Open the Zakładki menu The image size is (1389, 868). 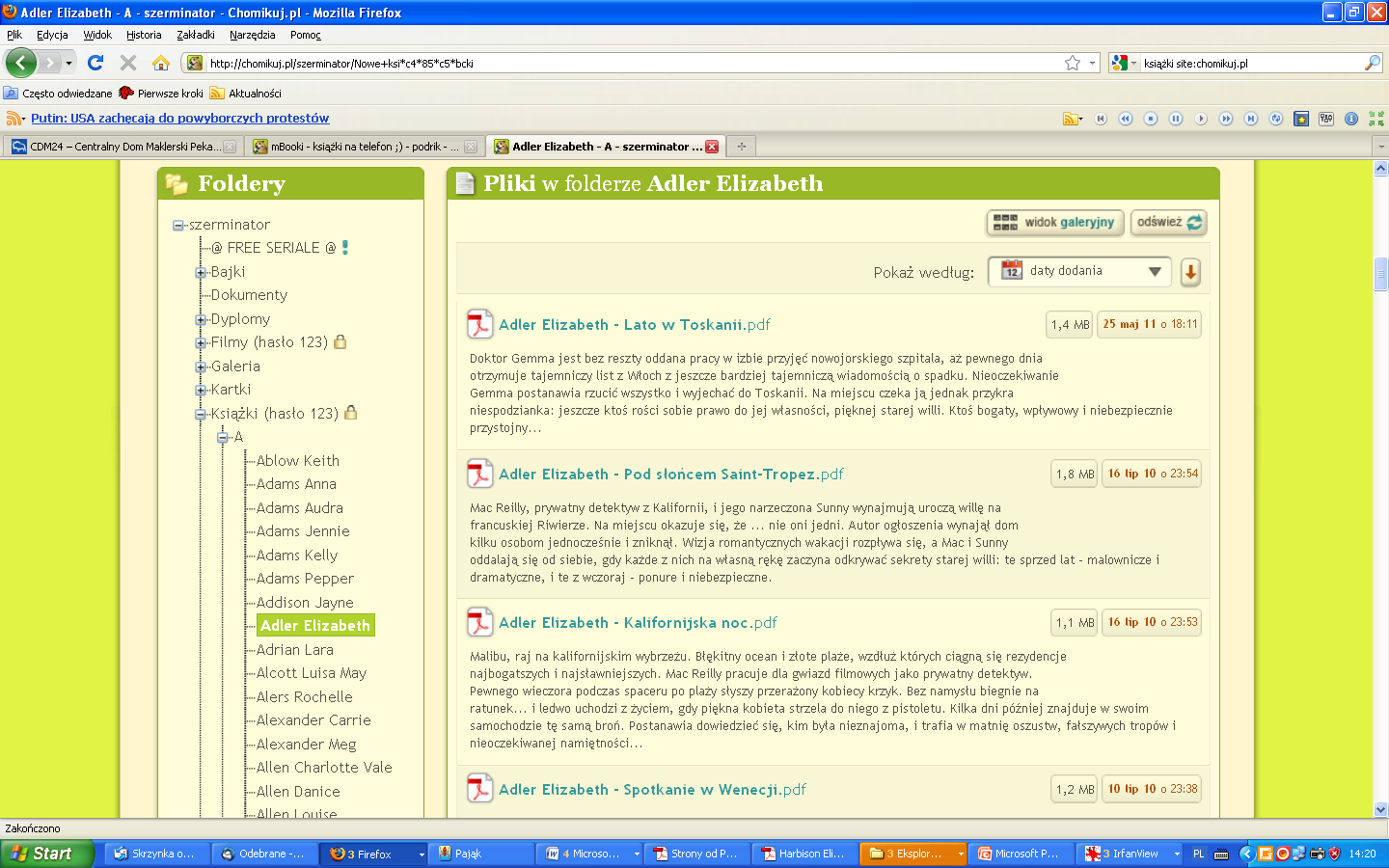[196, 35]
